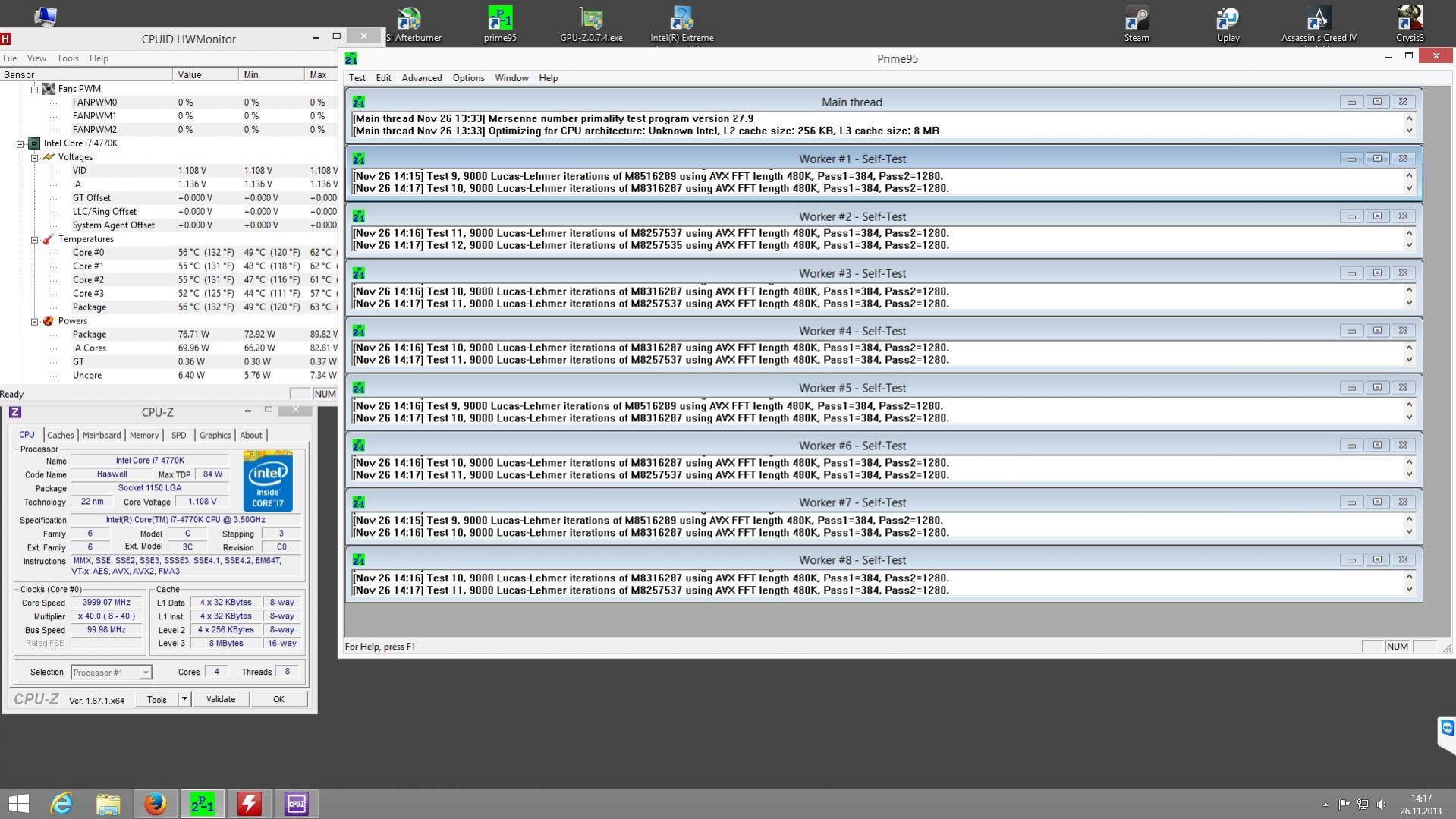1456x819 pixels.
Task: Open the Help menu in Prime95
Action: [548, 77]
